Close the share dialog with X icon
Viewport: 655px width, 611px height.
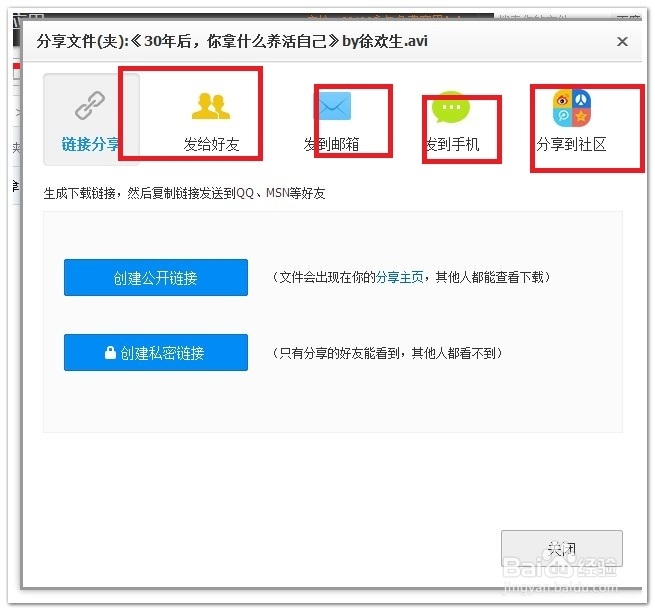click(622, 41)
